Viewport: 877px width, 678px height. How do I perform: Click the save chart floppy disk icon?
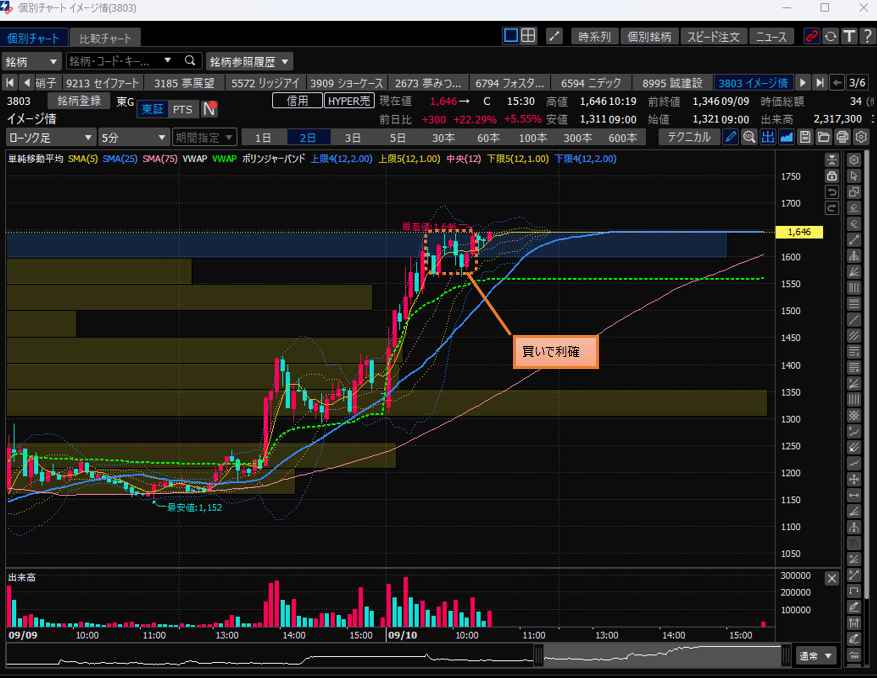pyautogui.click(x=805, y=137)
